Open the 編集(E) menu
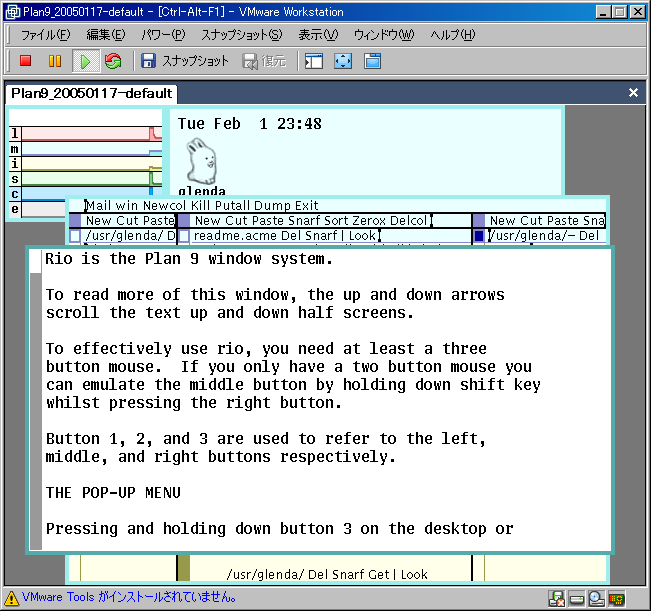The height and width of the screenshot is (611, 651). click(105, 35)
